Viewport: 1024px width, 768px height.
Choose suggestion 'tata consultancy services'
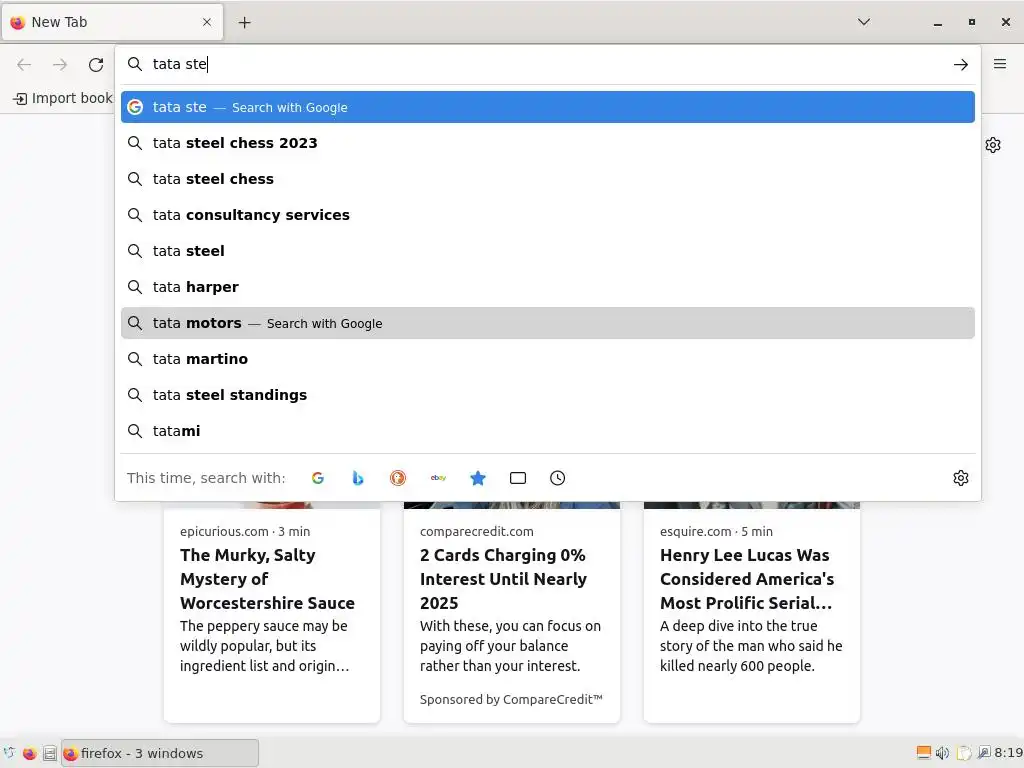(x=547, y=215)
